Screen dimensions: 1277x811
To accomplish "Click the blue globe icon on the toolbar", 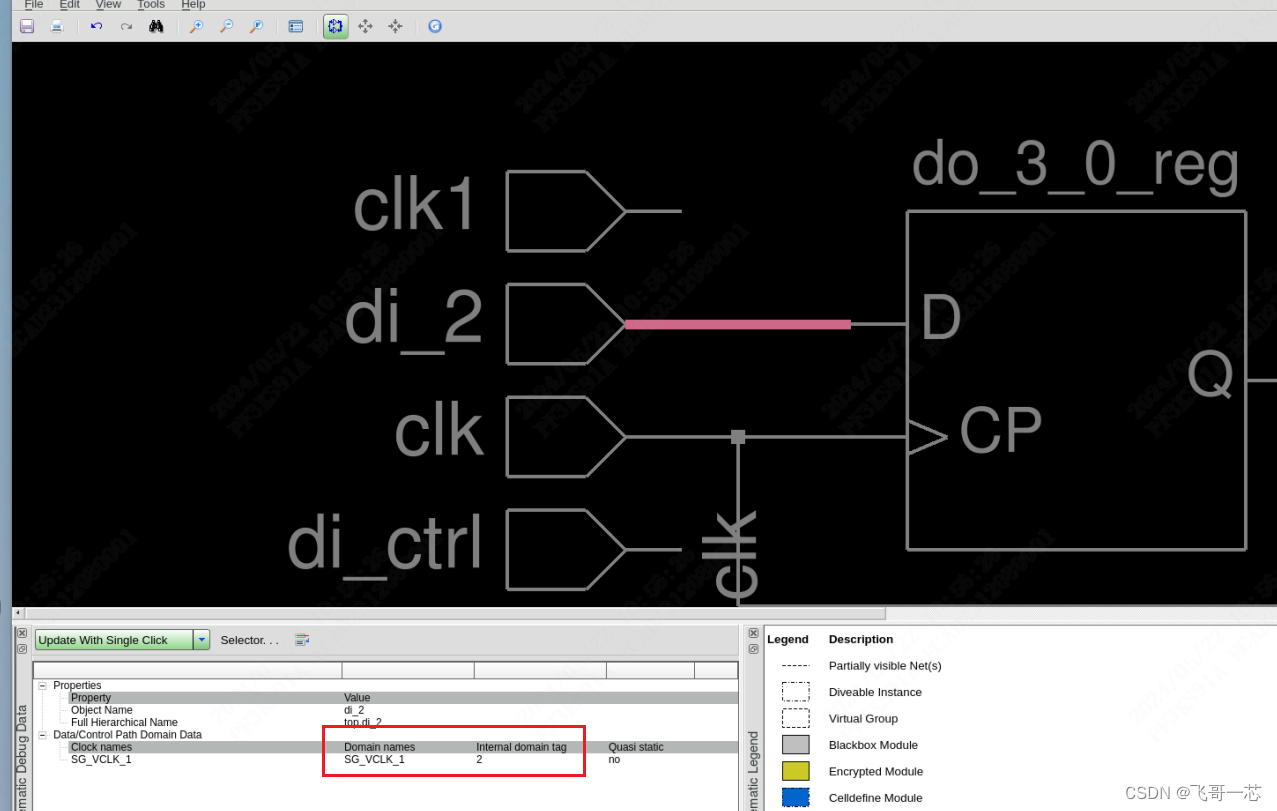I will click(434, 26).
